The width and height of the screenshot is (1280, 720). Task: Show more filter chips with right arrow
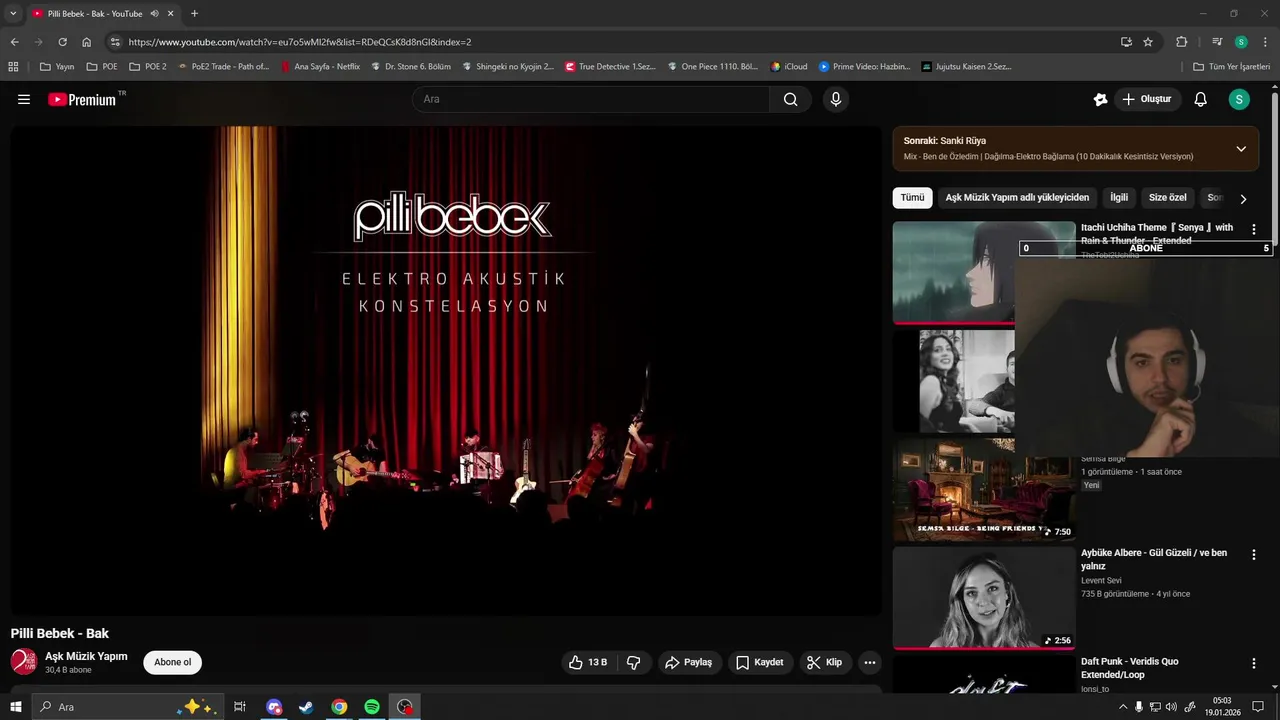pyautogui.click(x=1243, y=198)
